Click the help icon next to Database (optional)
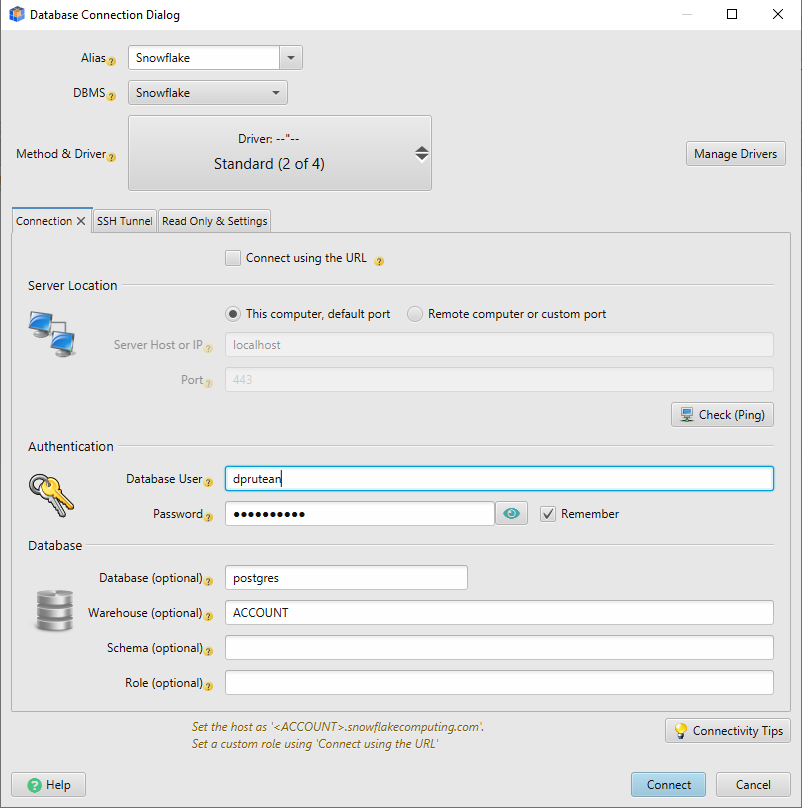 point(208,581)
